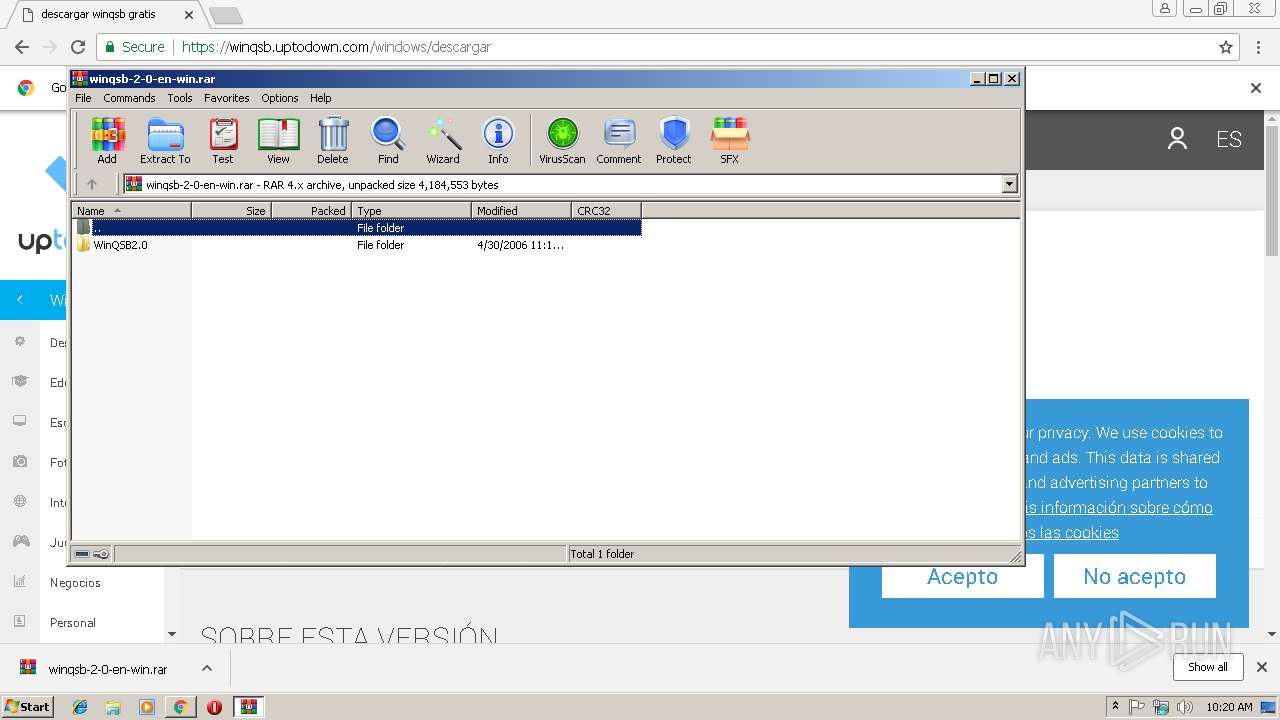
Task: Open the Comment tool
Action: point(619,140)
